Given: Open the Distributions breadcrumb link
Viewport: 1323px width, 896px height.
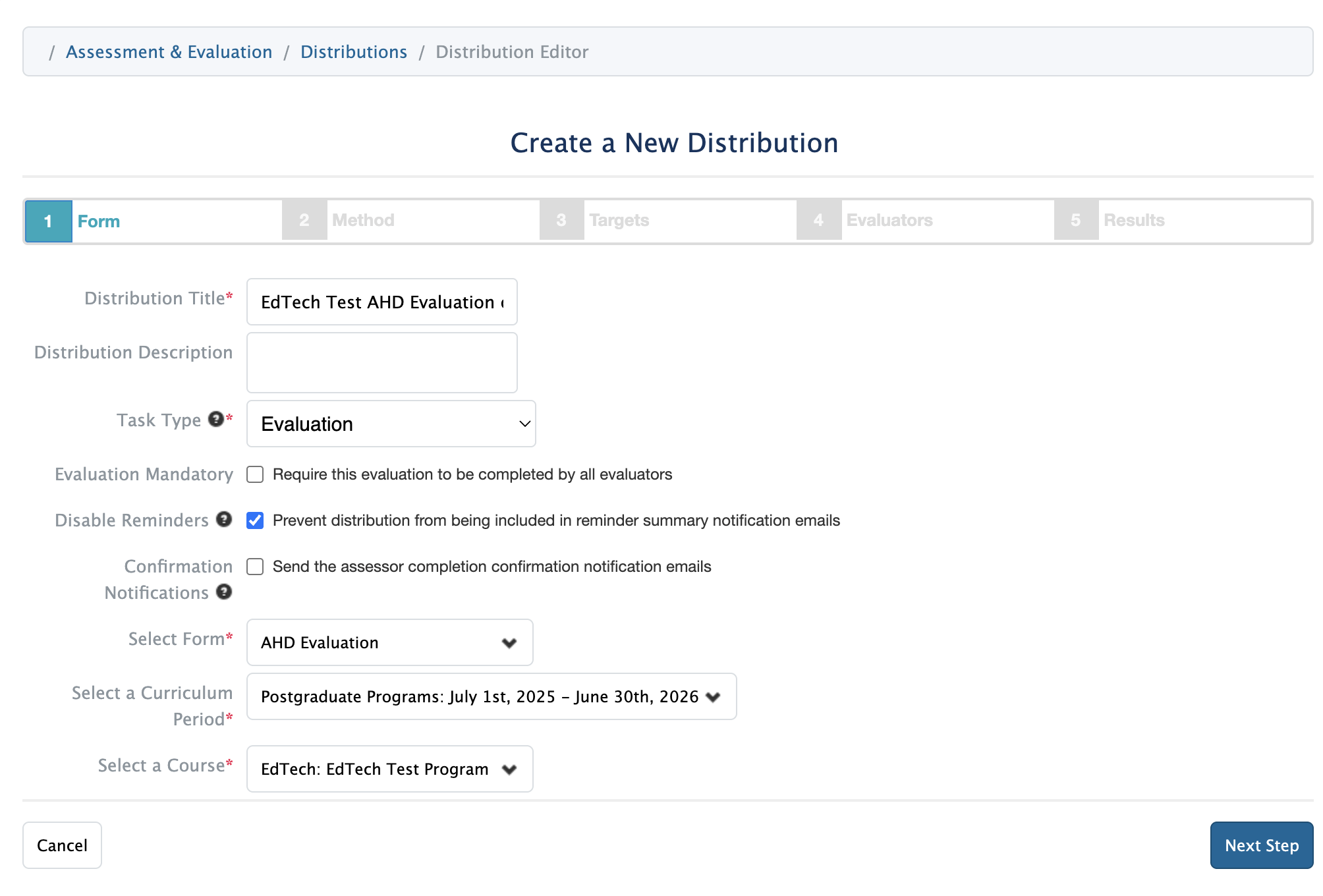Looking at the screenshot, I should [354, 52].
